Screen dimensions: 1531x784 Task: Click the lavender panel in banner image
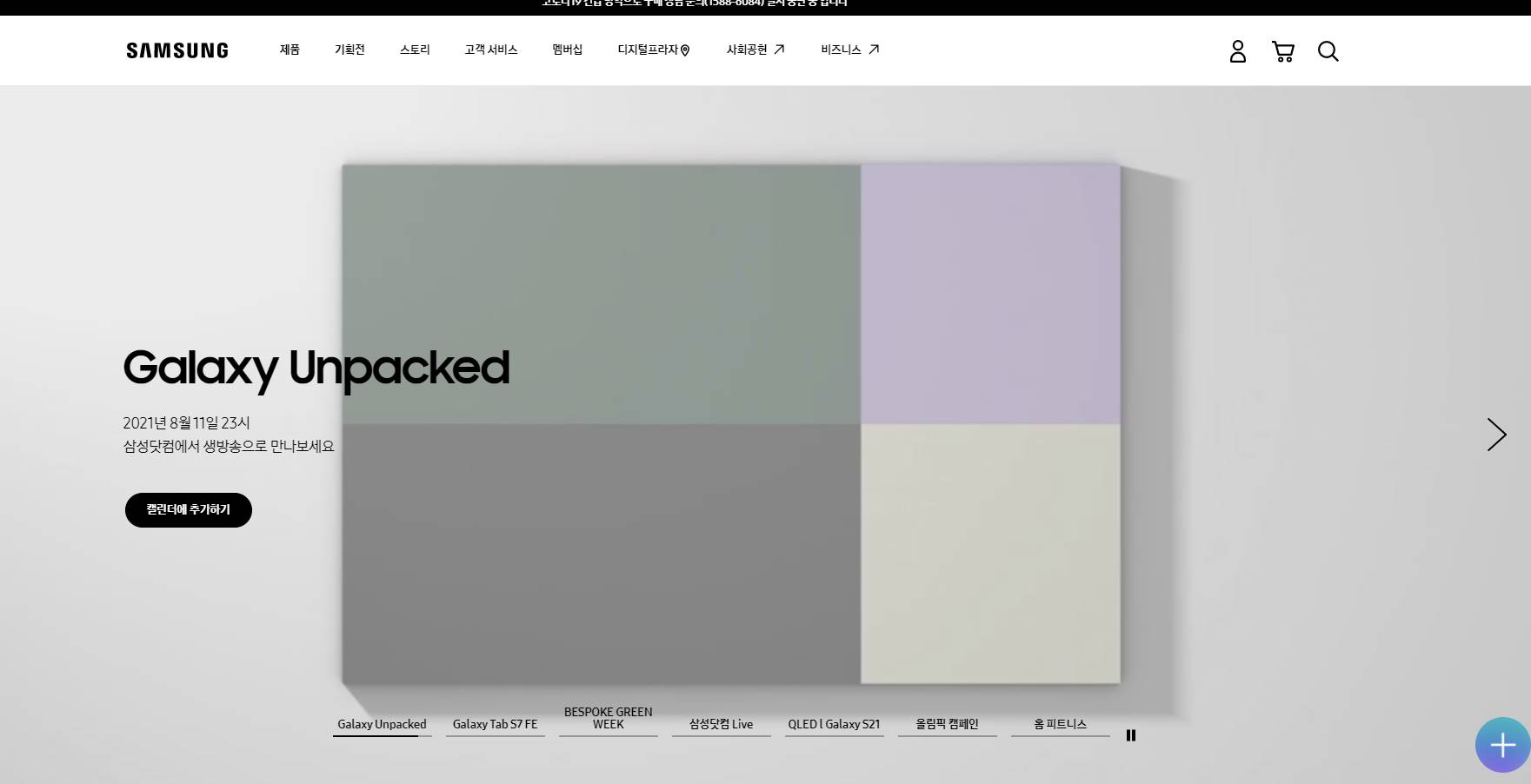990,294
